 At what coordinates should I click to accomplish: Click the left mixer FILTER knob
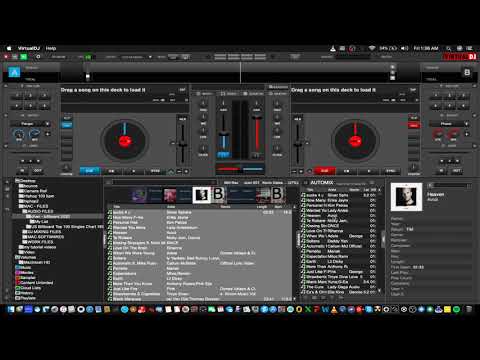coord(203,148)
